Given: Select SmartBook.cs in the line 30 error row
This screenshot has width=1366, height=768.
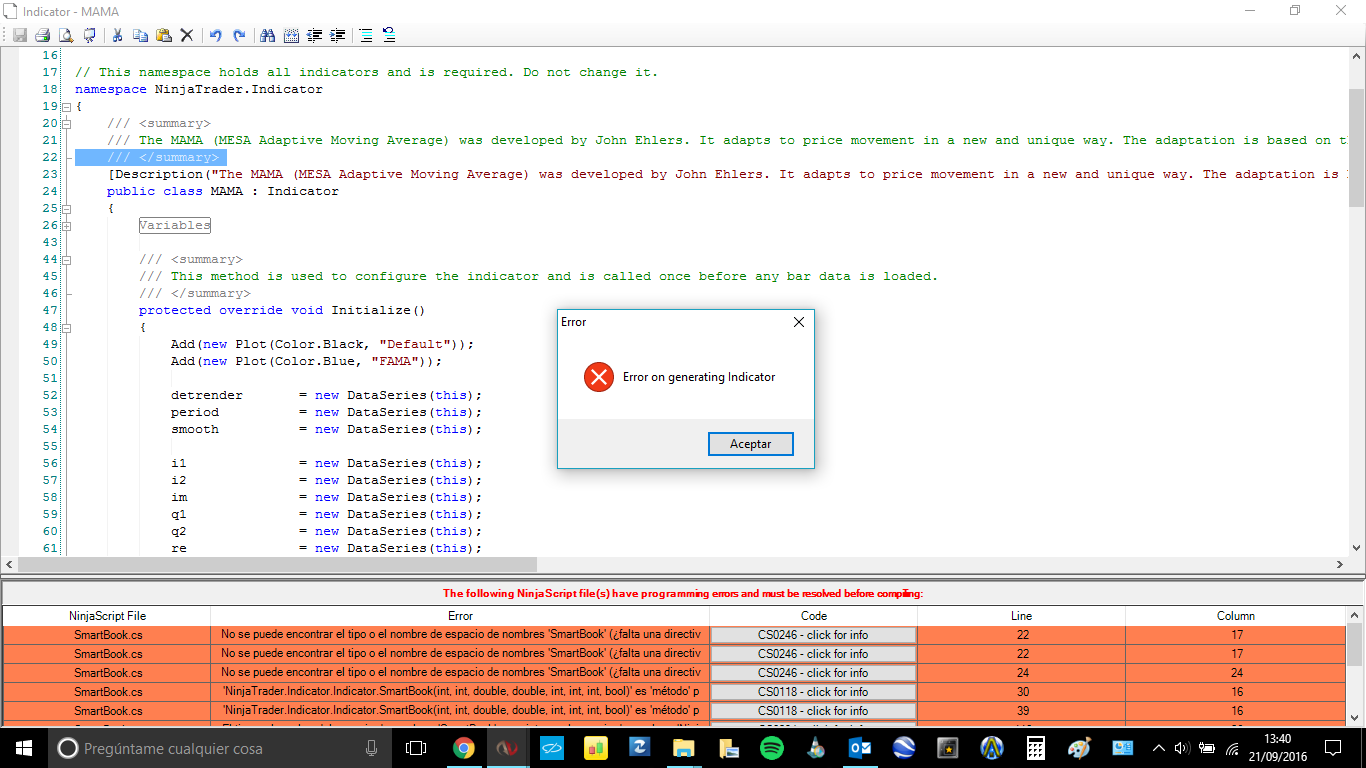Looking at the screenshot, I should point(107,692).
